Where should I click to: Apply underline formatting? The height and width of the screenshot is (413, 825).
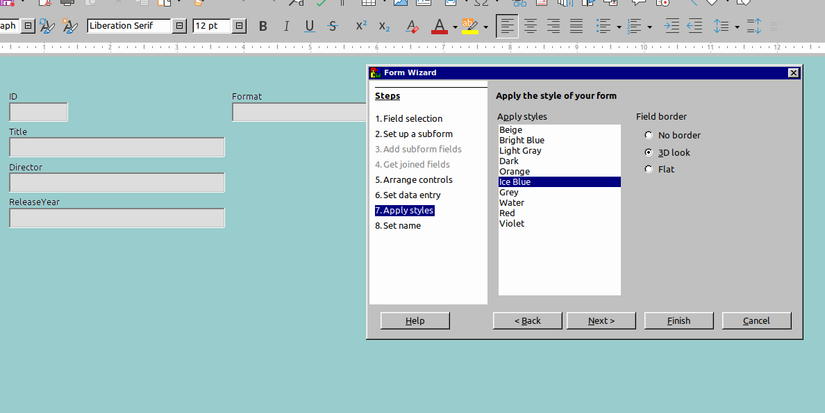(309, 26)
